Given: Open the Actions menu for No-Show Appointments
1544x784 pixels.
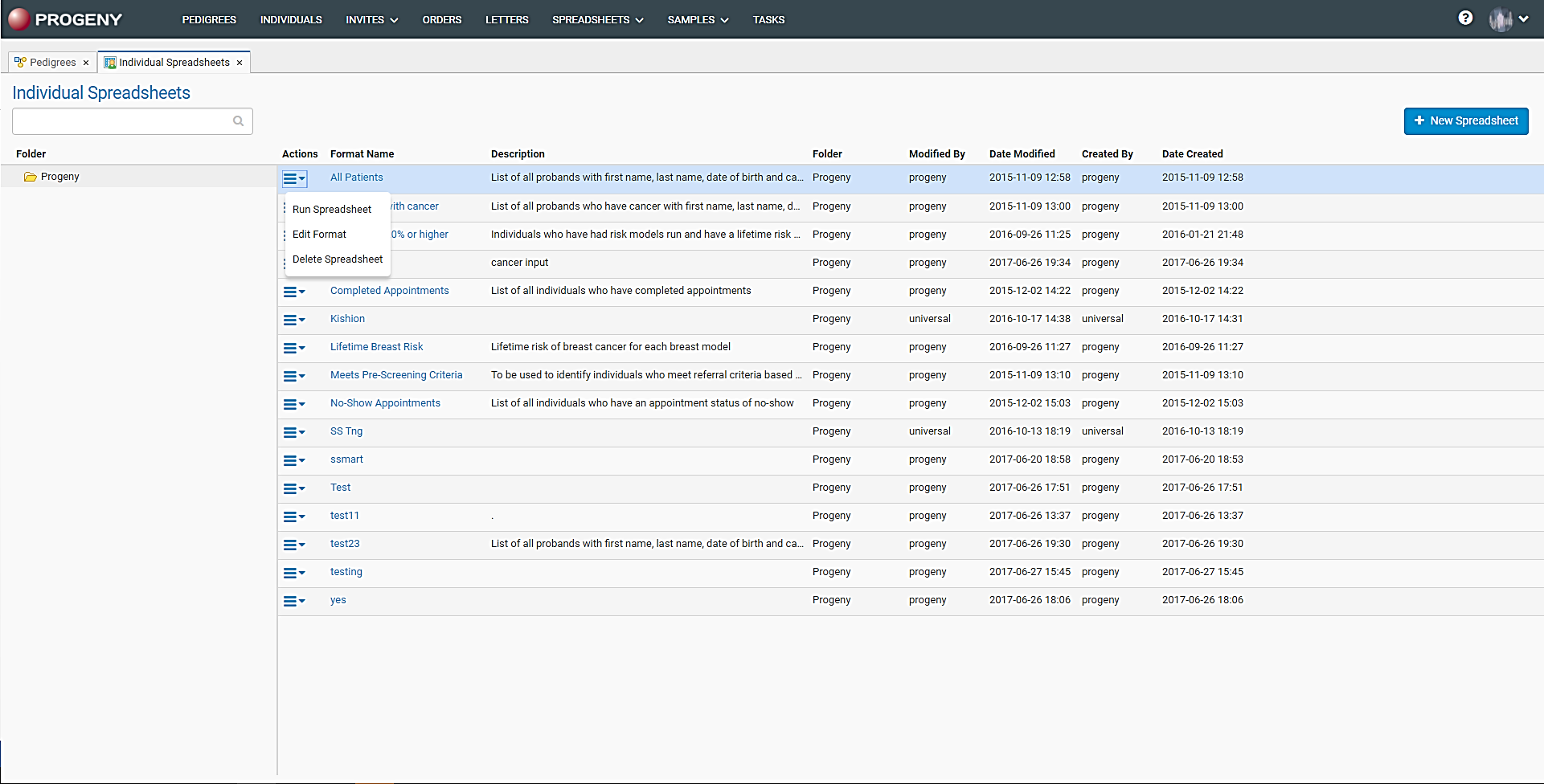Looking at the screenshot, I should click(294, 404).
